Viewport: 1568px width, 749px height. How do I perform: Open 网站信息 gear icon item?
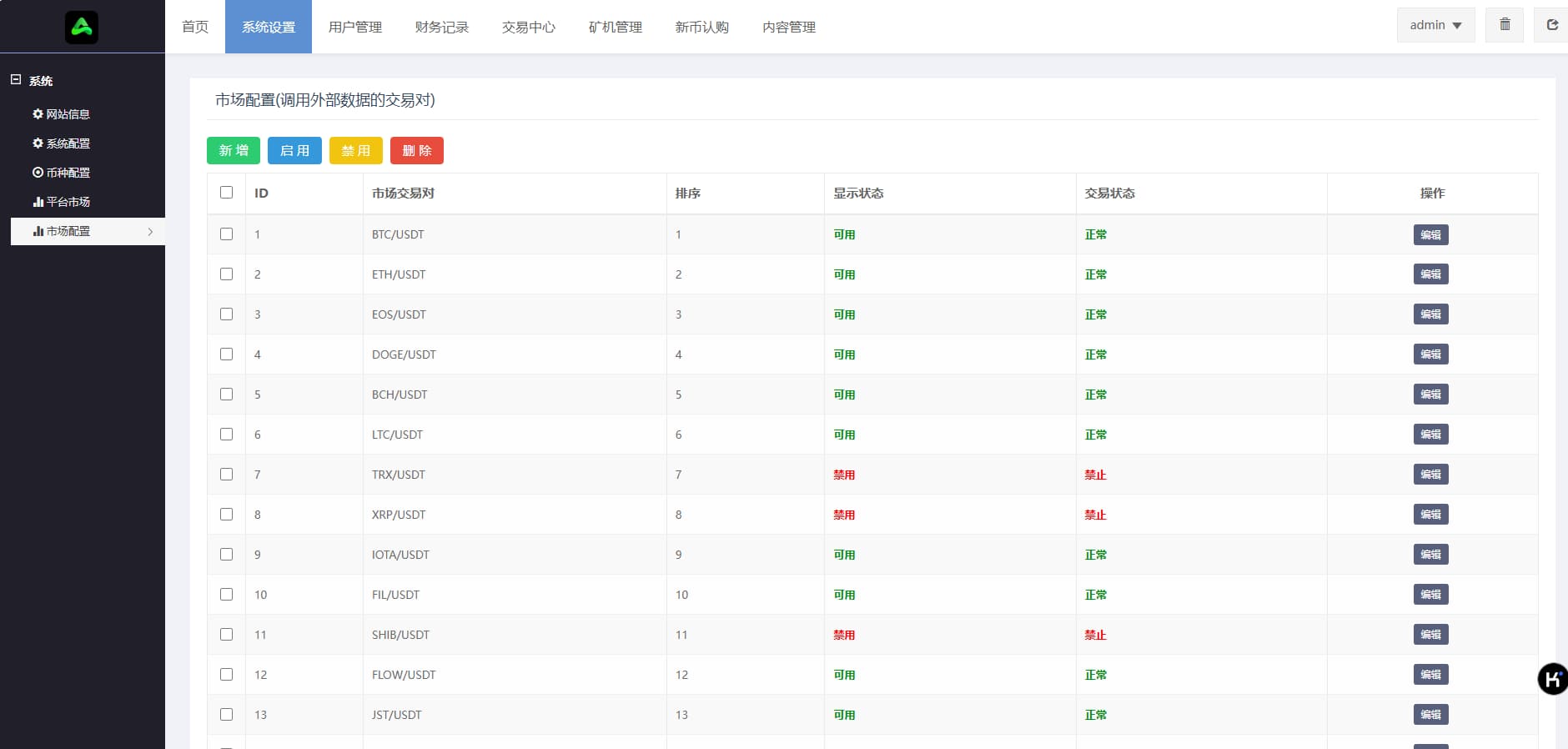61,114
